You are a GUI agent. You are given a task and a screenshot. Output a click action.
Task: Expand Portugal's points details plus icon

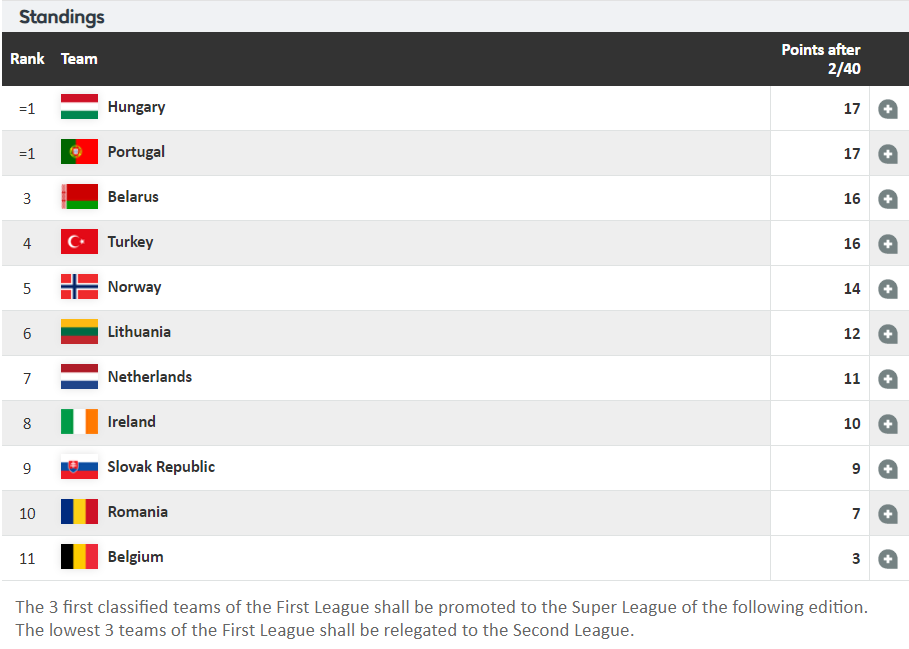[888, 154]
